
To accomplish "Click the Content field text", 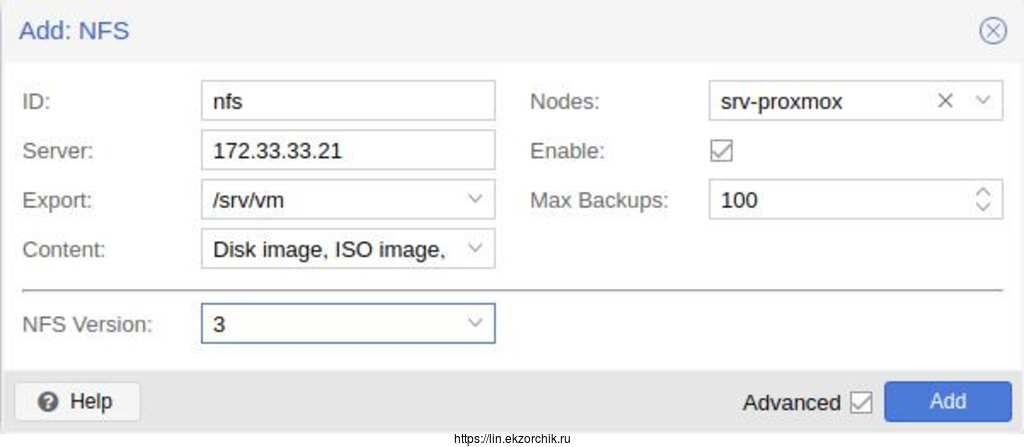I will click(330, 249).
